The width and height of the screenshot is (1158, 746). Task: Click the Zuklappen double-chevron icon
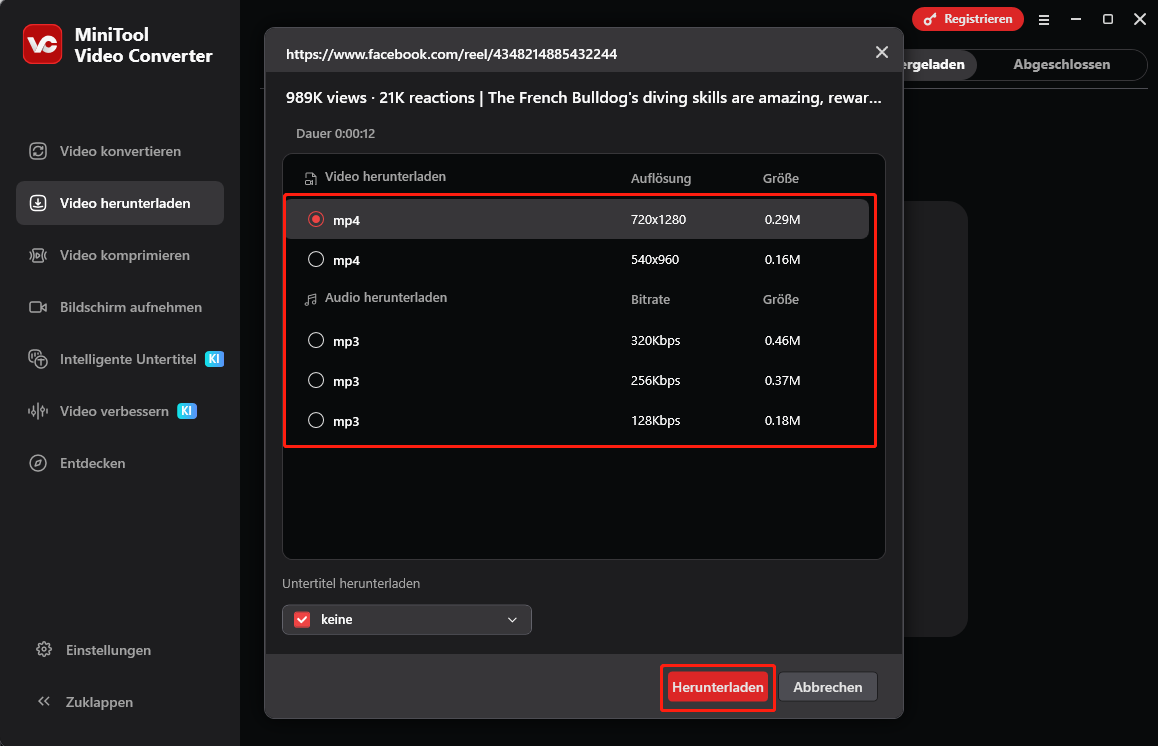[44, 701]
